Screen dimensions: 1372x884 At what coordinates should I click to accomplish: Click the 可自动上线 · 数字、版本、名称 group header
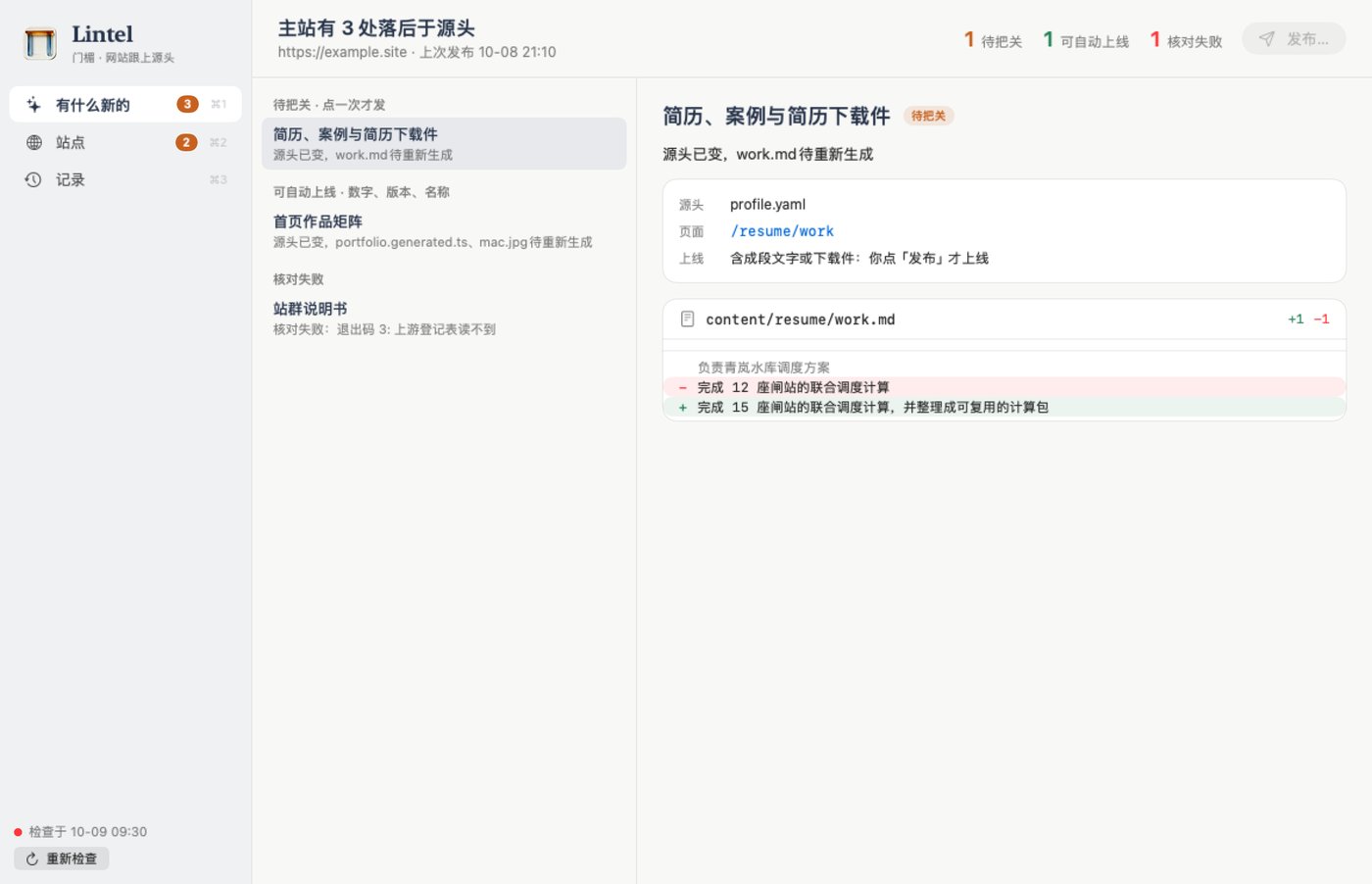[362, 192]
